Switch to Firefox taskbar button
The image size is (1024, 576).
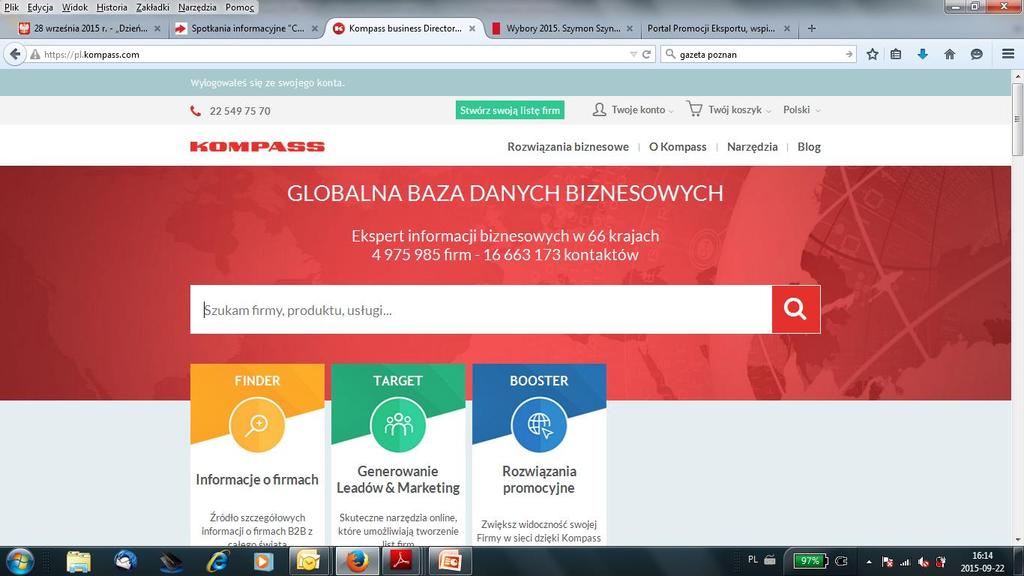357,562
